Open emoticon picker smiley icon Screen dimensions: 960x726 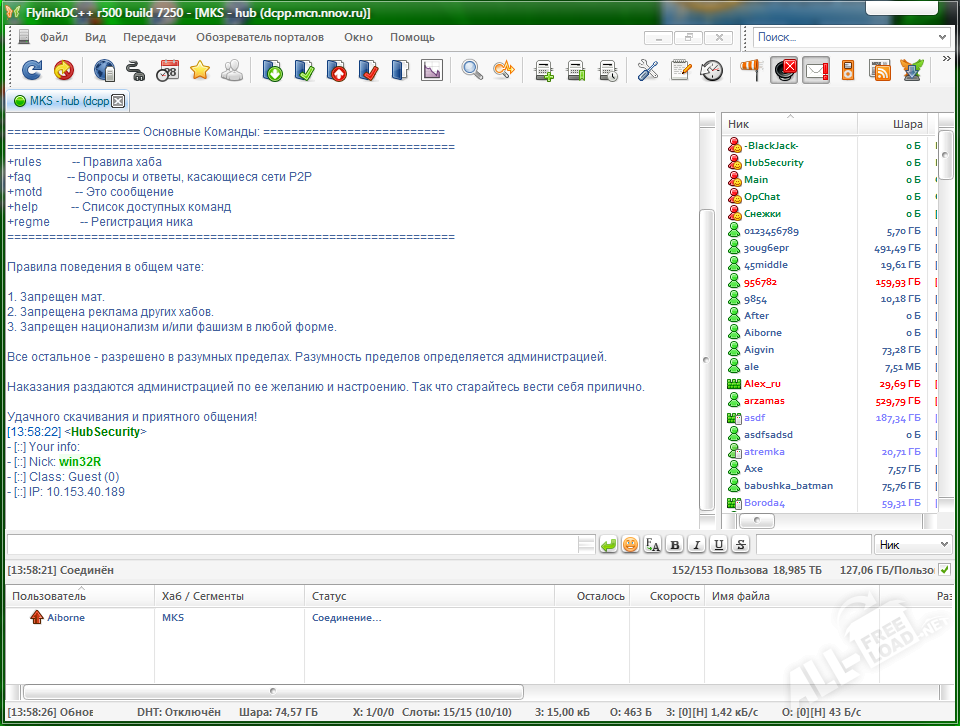click(630, 544)
